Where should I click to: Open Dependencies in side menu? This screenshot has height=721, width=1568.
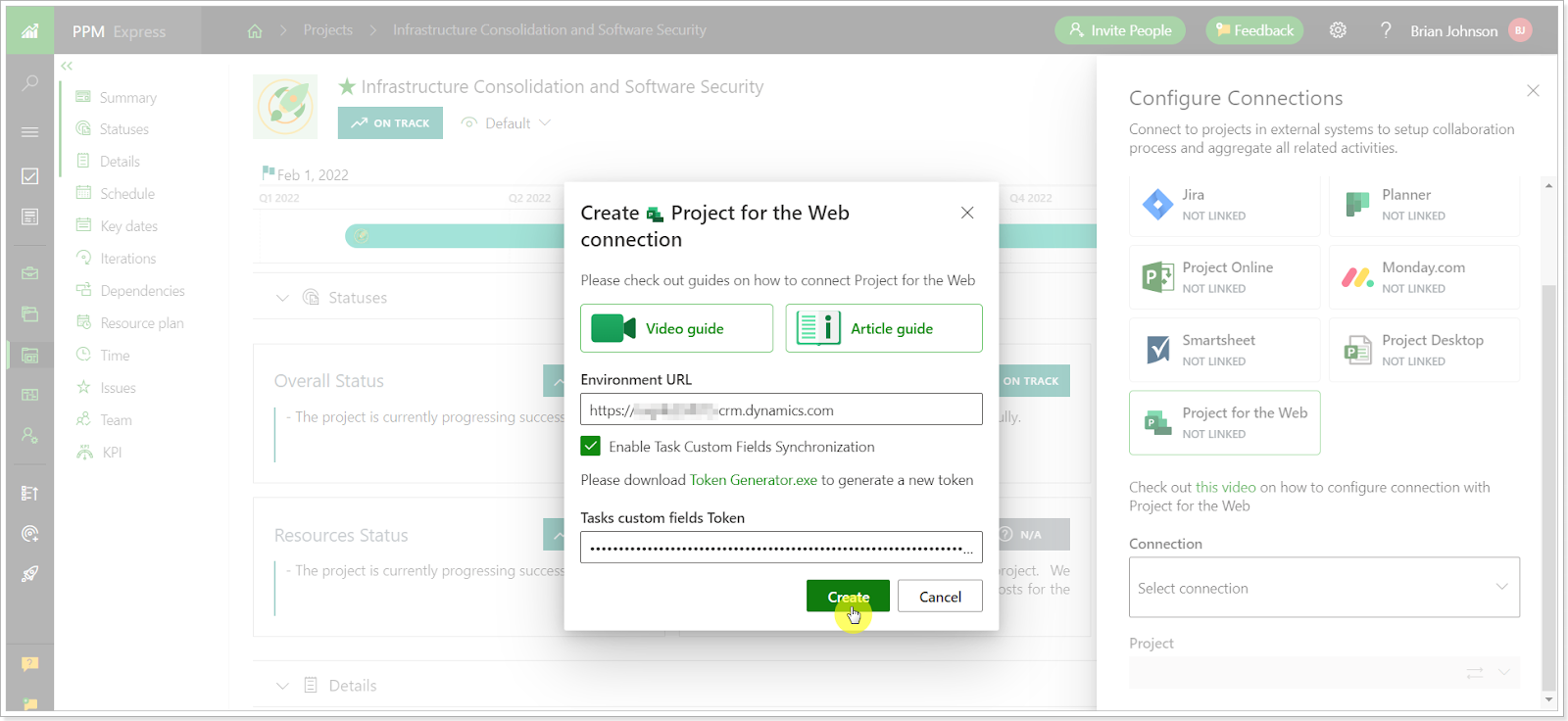coord(142,291)
